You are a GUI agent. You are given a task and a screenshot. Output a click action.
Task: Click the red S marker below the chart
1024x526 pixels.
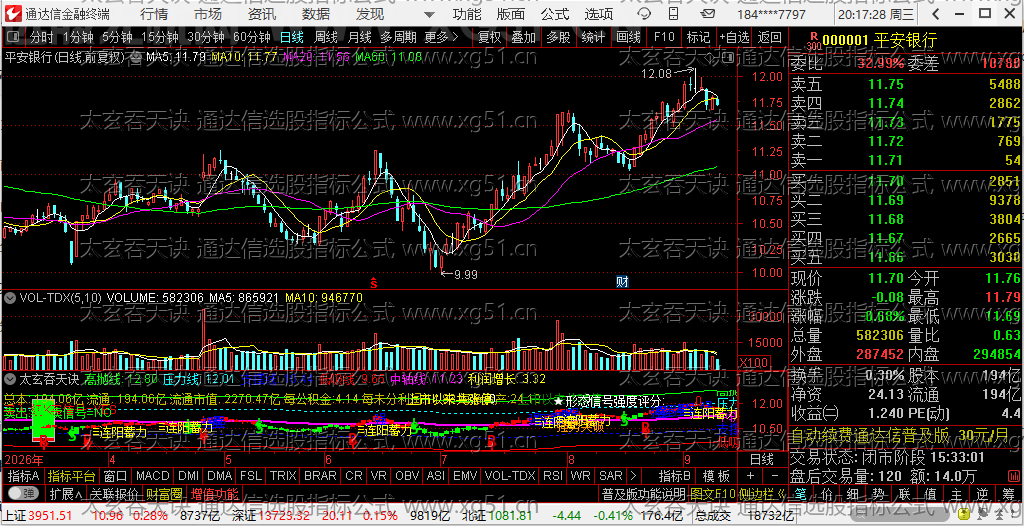click(374, 283)
